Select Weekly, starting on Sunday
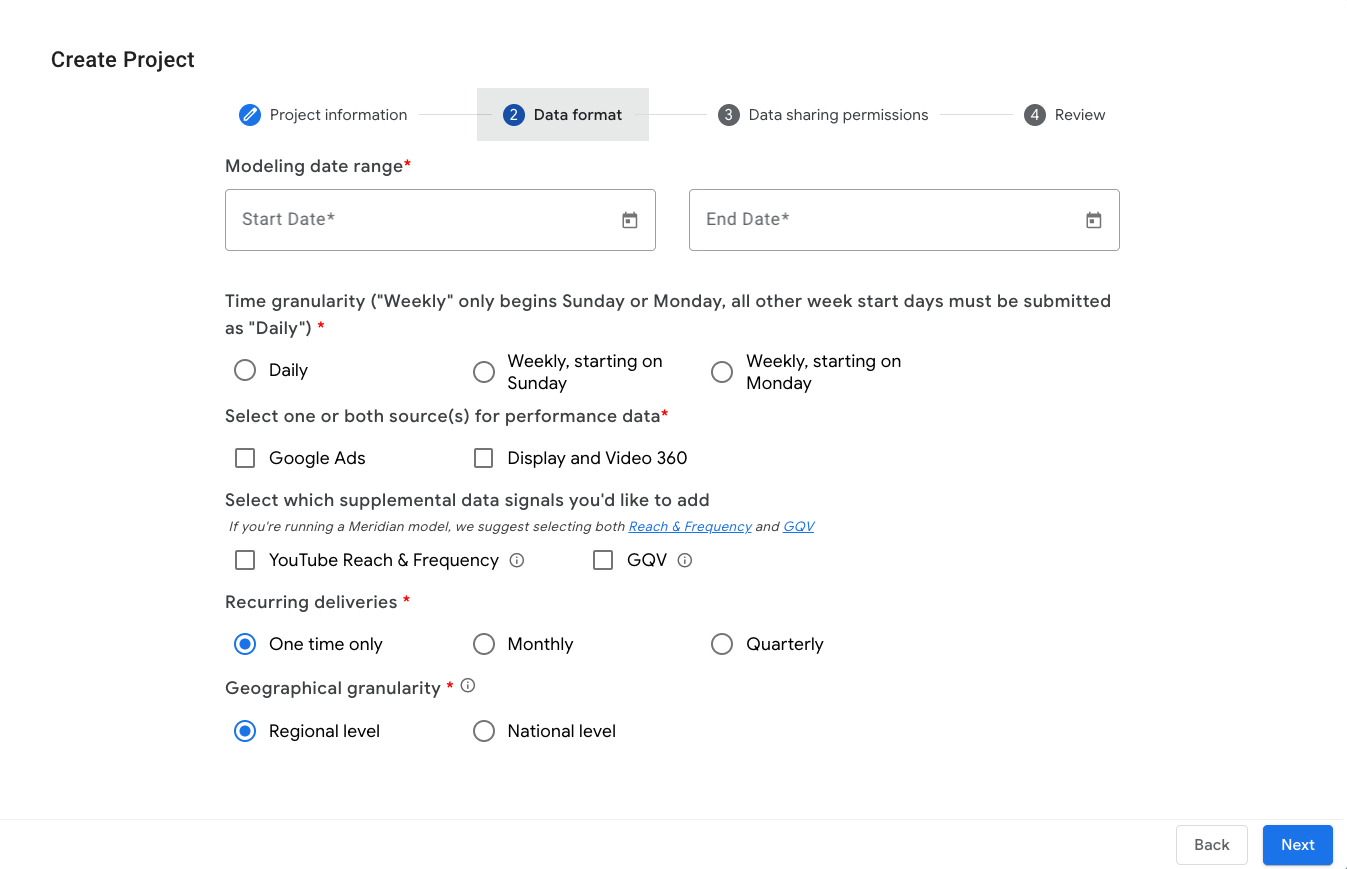The height and width of the screenshot is (869, 1347). click(484, 371)
